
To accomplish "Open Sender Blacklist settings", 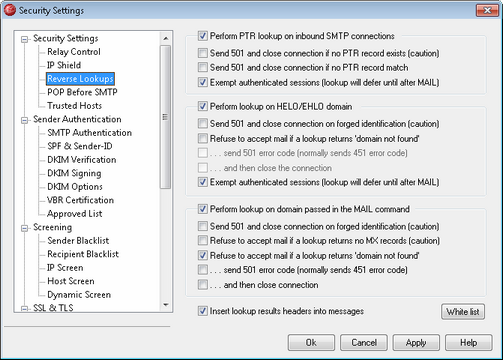I will pyautogui.click(x=78, y=241).
